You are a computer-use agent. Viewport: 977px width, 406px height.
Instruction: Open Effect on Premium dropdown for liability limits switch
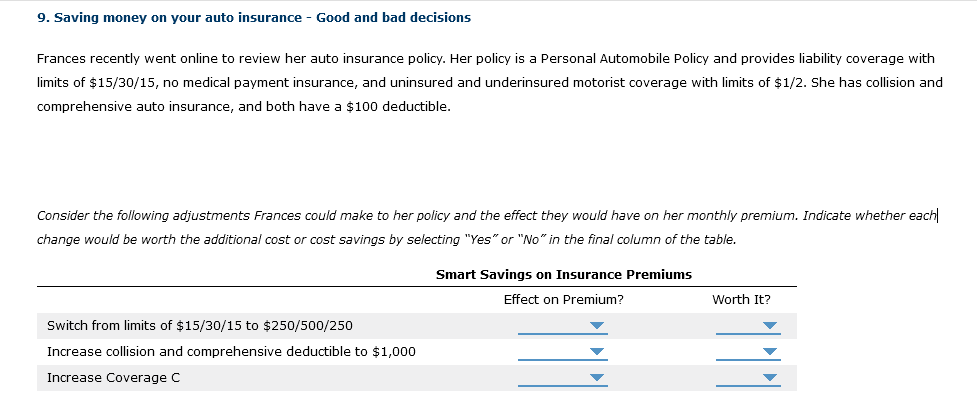(x=562, y=326)
